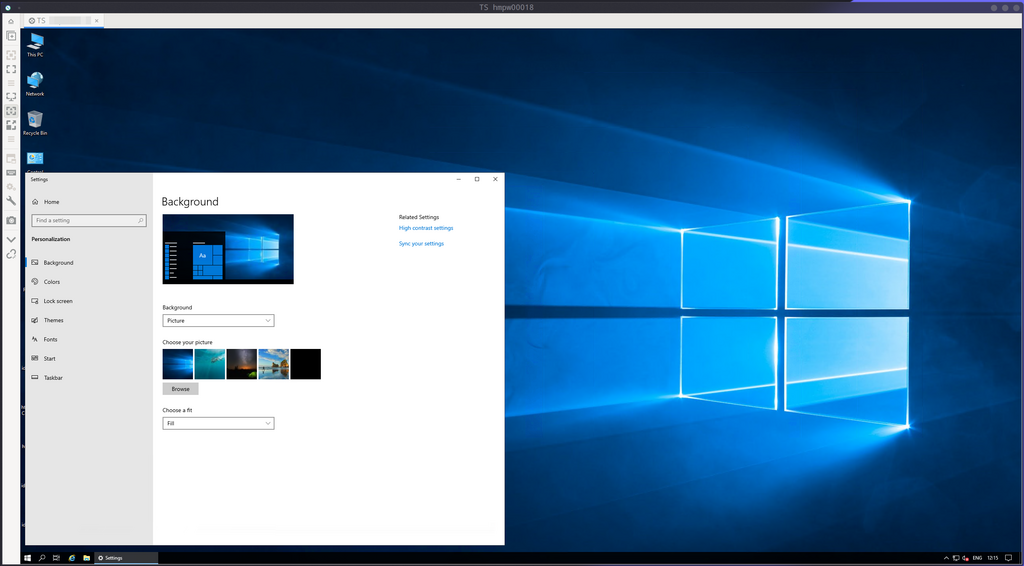
Task: Open the Background type dropdown showing Picture
Action: pos(218,321)
